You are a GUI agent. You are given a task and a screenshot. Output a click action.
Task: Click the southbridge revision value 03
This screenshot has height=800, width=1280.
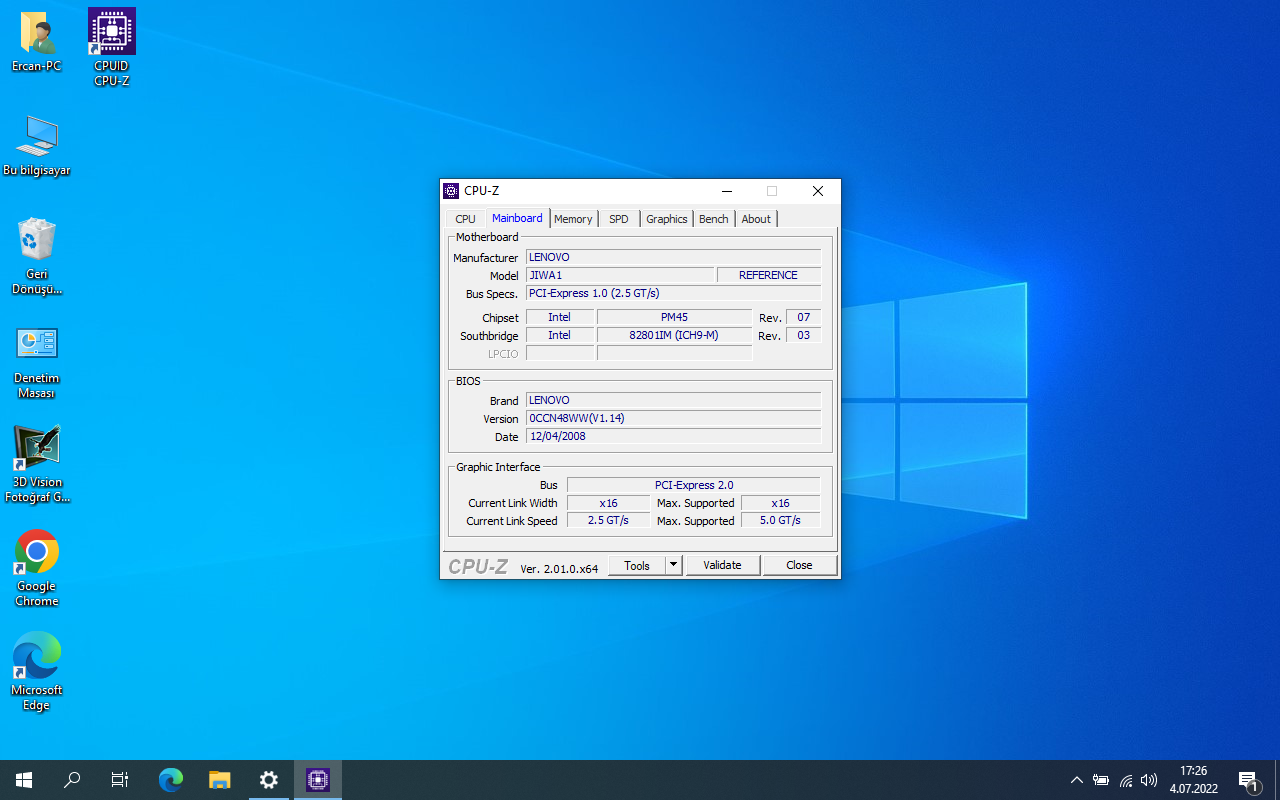point(804,335)
